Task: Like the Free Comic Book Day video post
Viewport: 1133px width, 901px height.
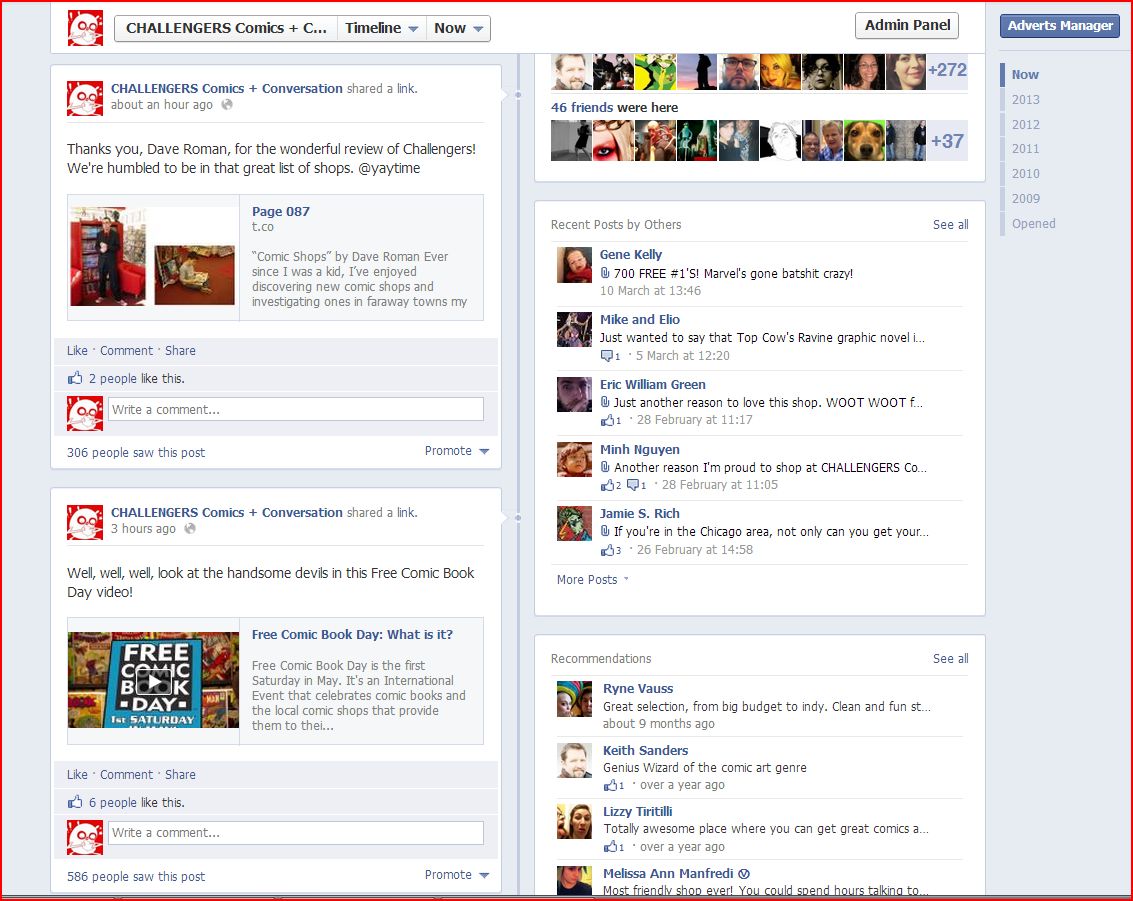Action: coord(77,775)
